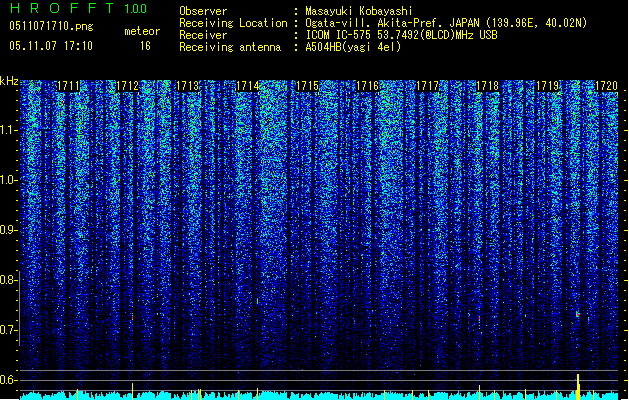Click the 1717 time marker
Viewport: 629px width, 400px height.
pos(428,86)
